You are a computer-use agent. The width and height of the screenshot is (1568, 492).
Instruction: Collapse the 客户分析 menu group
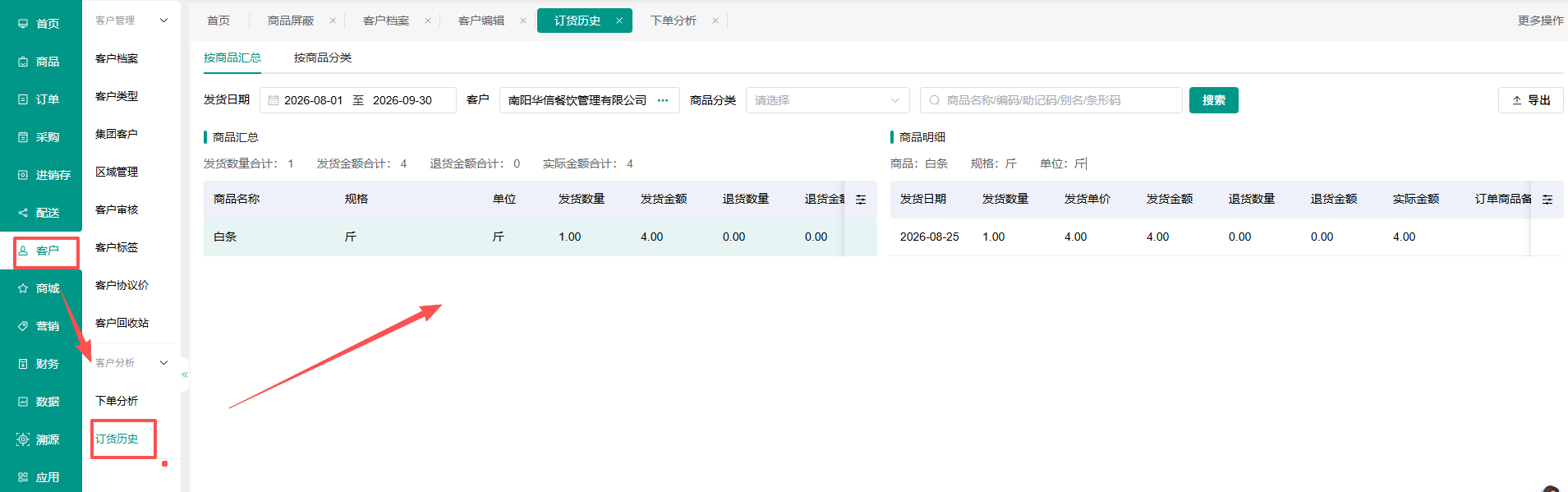coord(163,362)
